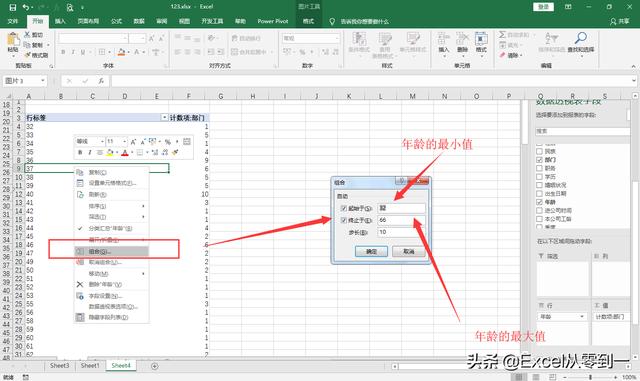Click the Save icon in quick access toolbar
Screen dimensions: 640x381
point(13,7)
